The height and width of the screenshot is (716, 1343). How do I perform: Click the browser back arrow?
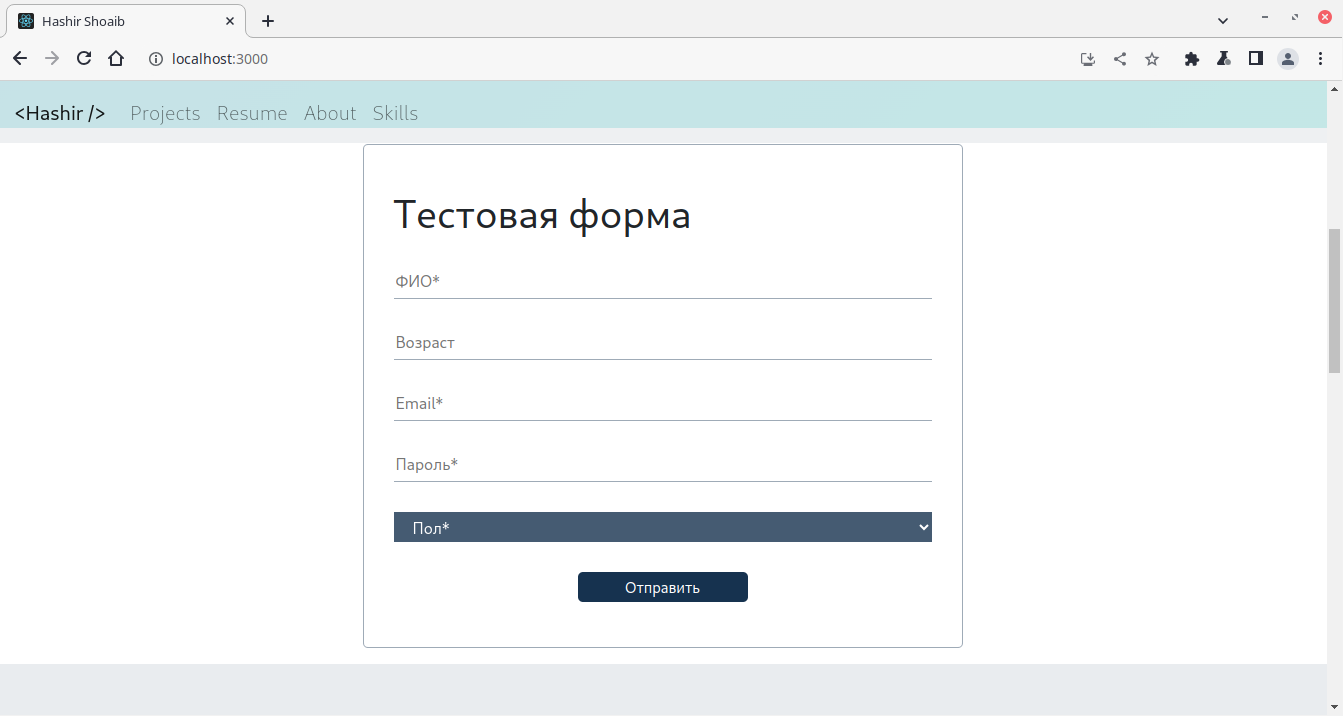pyautogui.click(x=20, y=59)
